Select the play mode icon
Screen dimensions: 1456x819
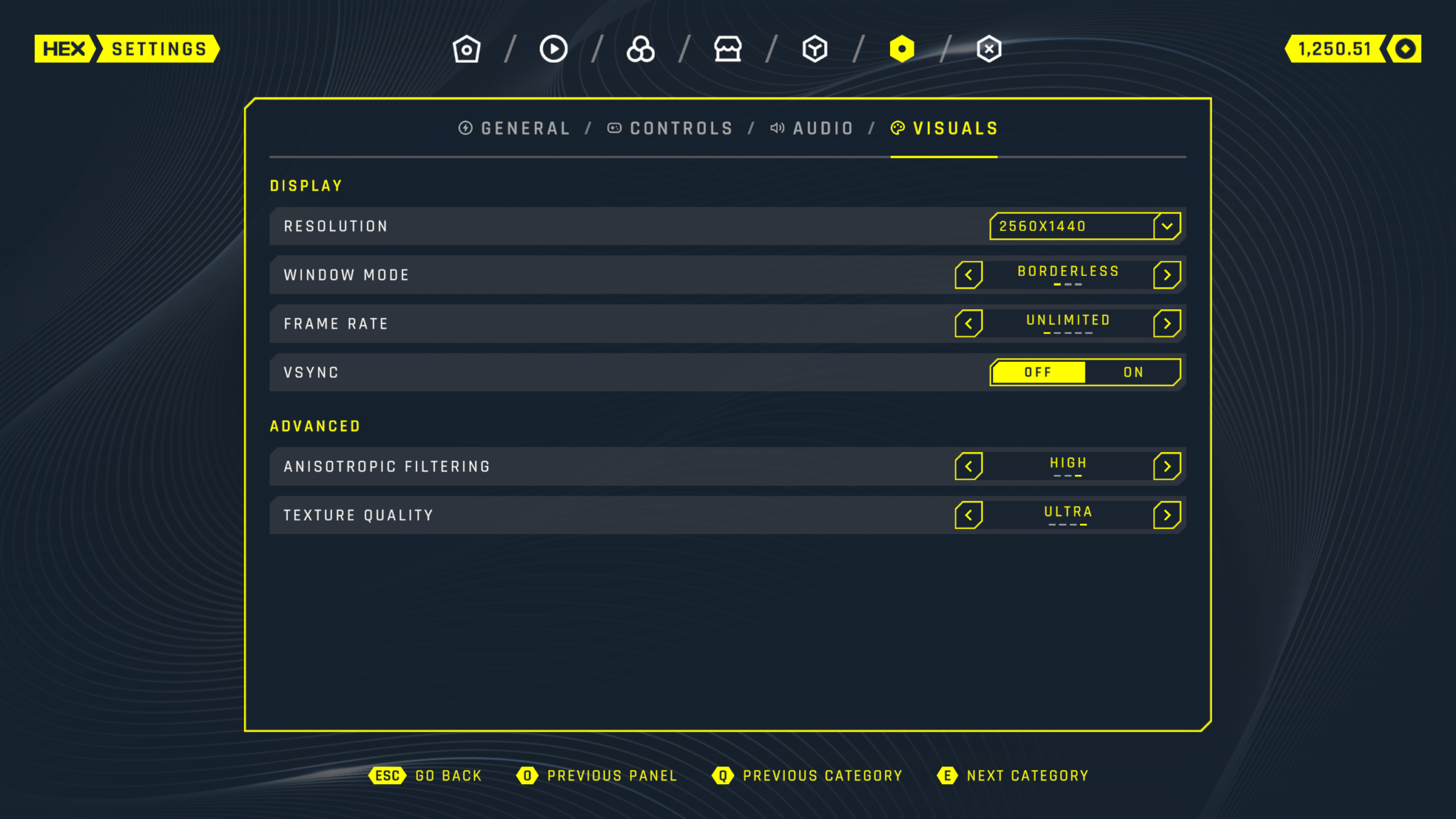tap(554, 48)
